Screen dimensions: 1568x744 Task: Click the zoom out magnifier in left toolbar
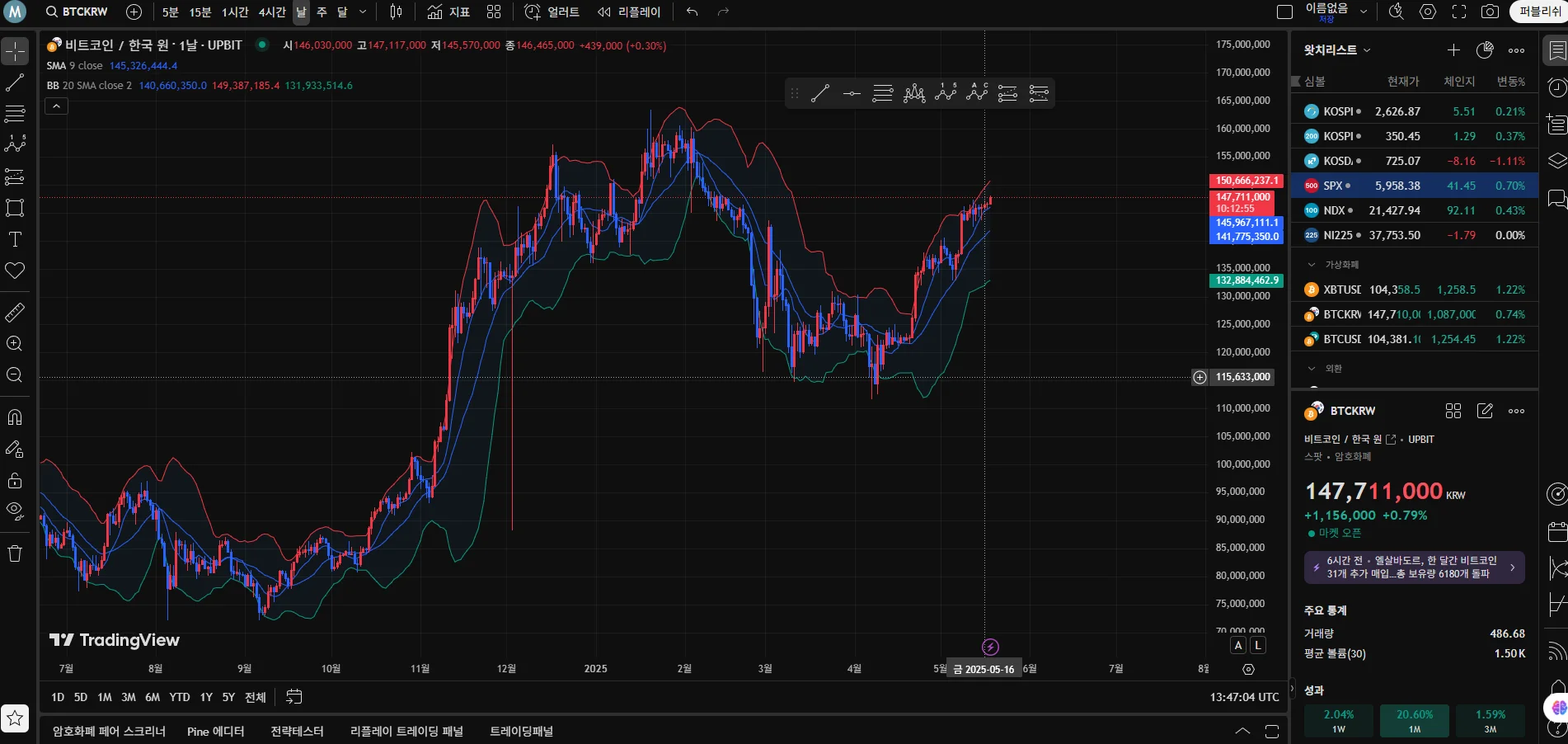pos(15,375)
